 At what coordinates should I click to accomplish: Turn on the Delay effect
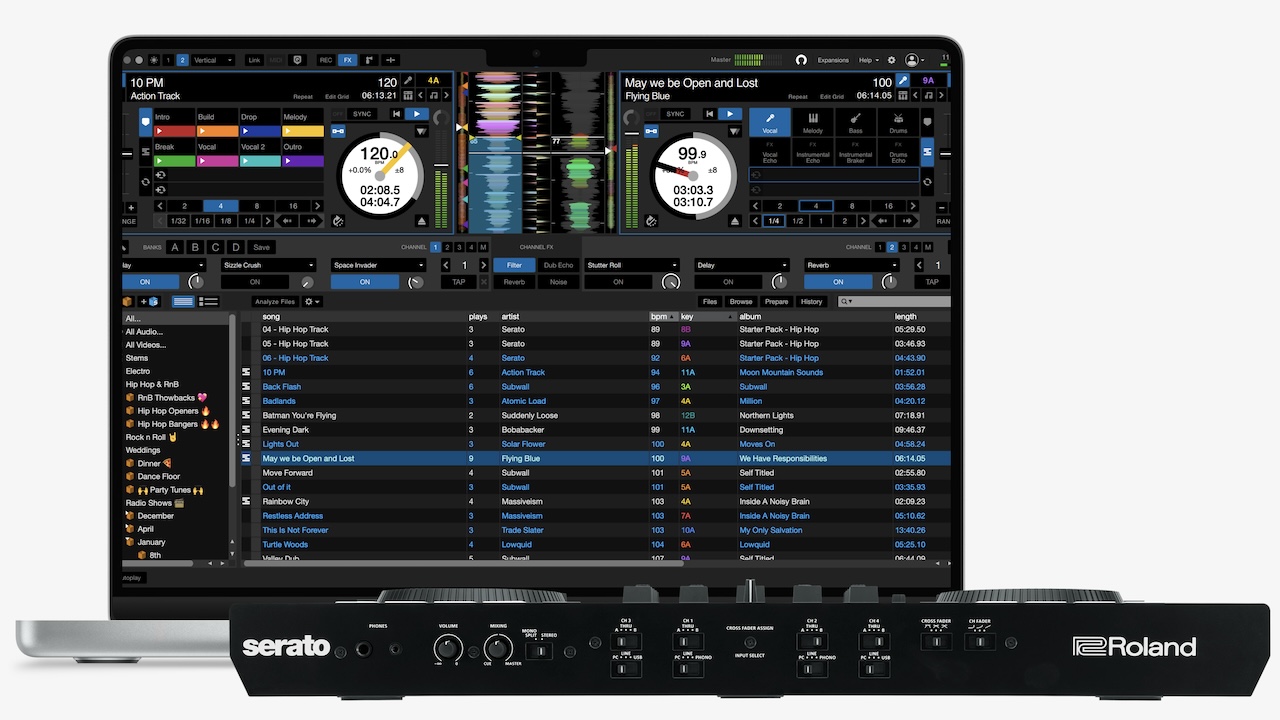click(x=728, y=282)
